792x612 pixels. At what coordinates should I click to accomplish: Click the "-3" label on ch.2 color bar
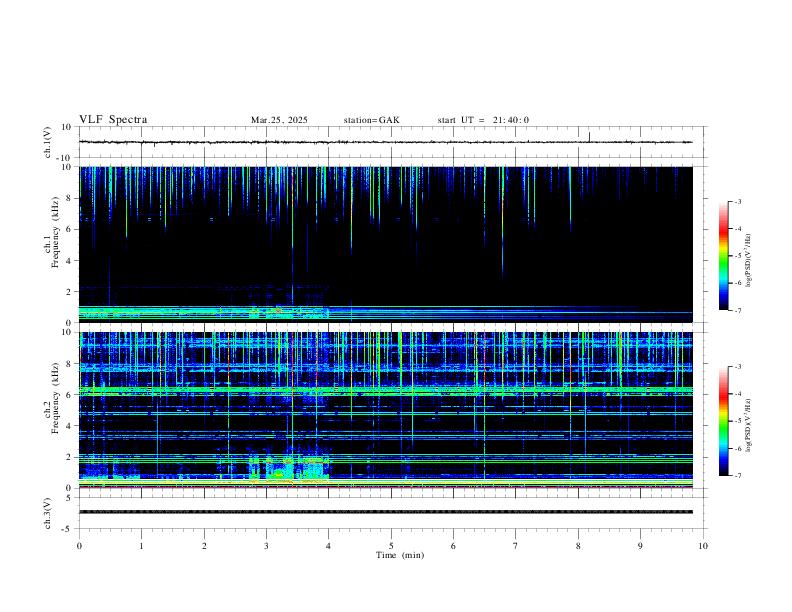pos(737,367)
